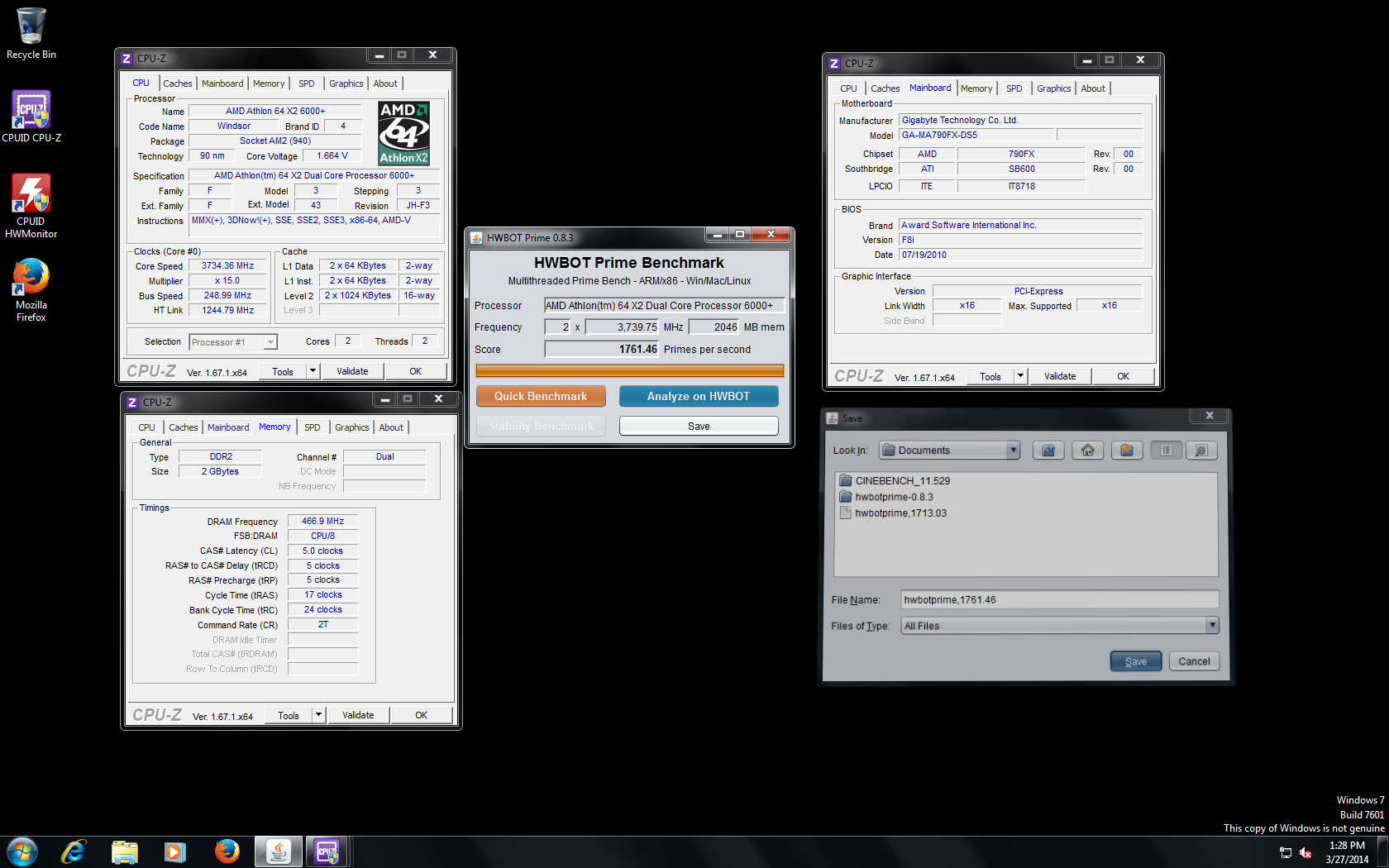Viewport: 1389px width, 868px height.
Task: Click Tools button in CPU-Z CPU window
Action: click(283, 371)
